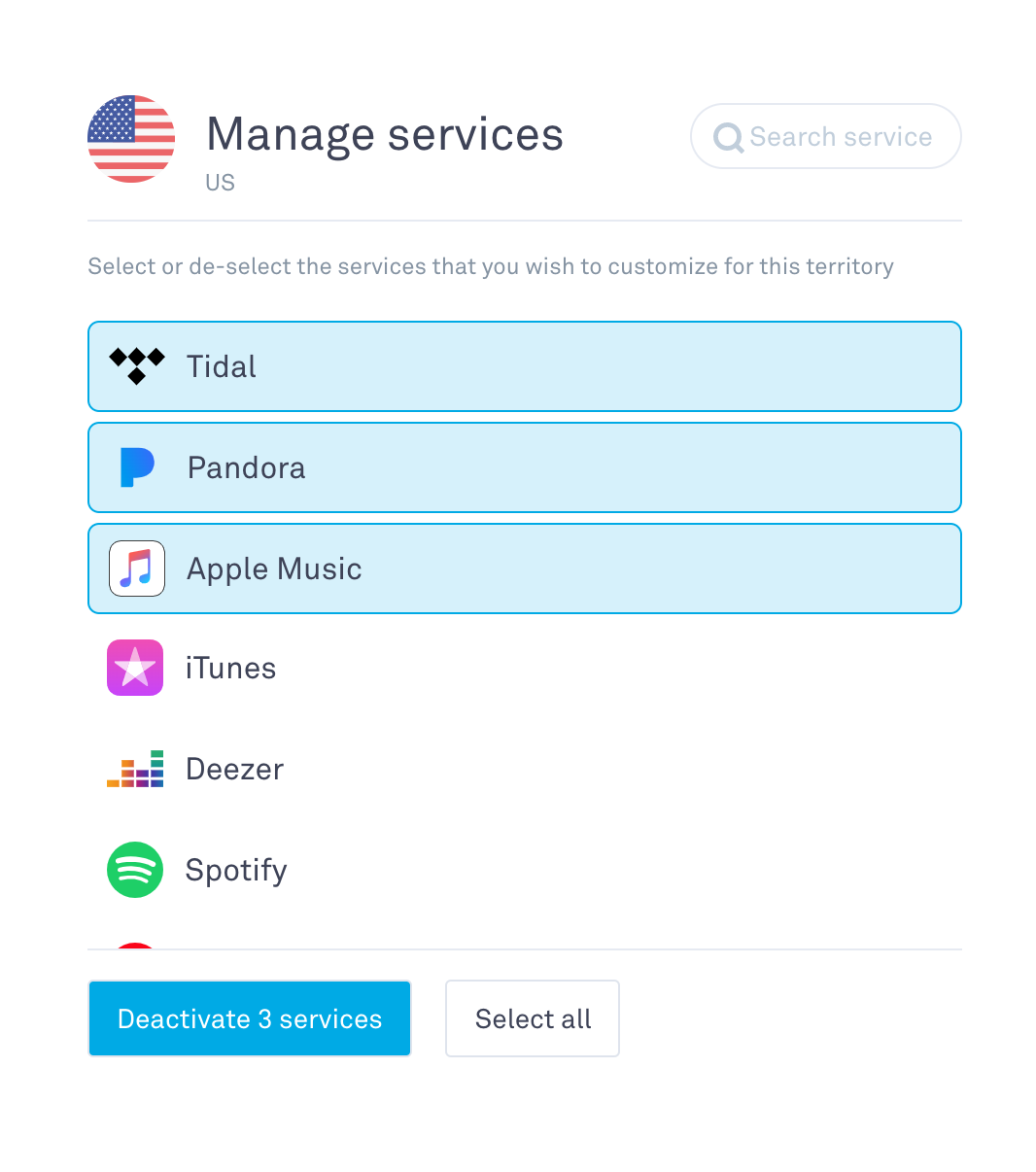
Task: Select the Spotify service label
Action: tap(236, 871)
